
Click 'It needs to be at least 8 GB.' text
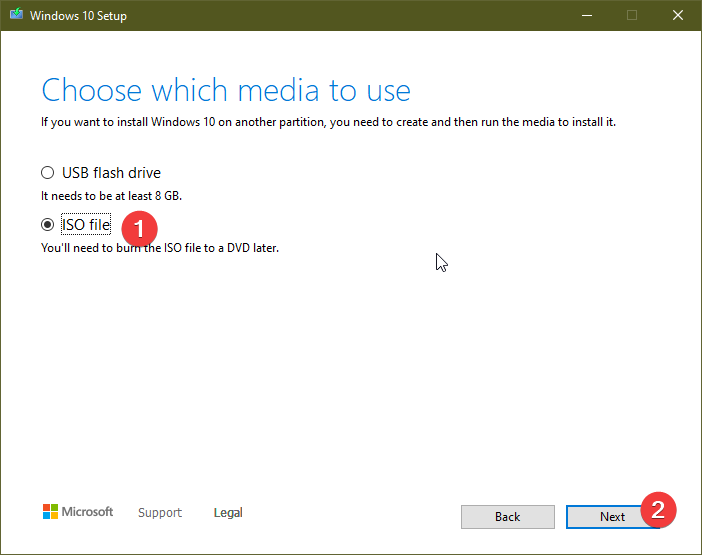(x=111, y=196)
